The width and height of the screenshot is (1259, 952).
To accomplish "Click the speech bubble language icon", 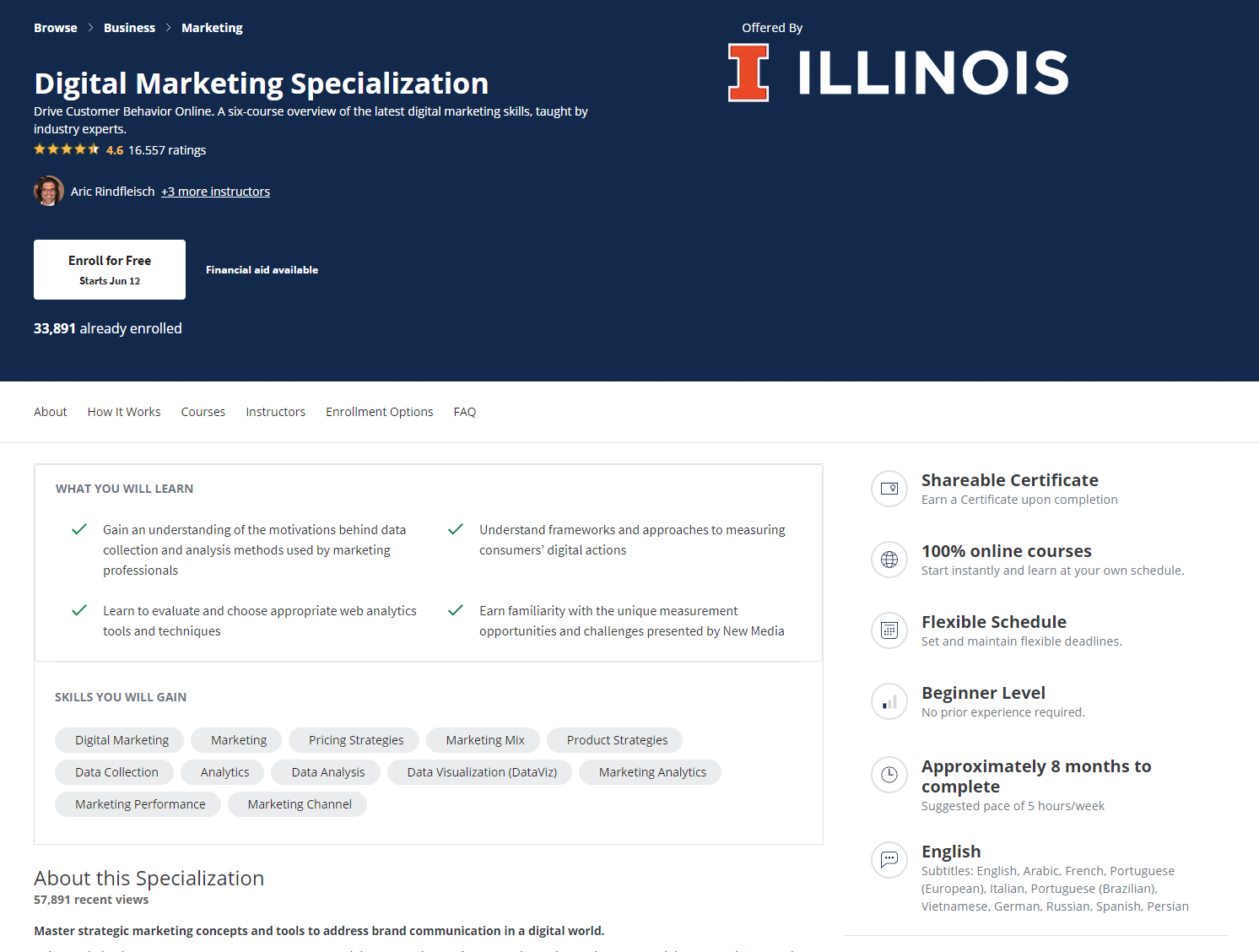I will 889,860.
